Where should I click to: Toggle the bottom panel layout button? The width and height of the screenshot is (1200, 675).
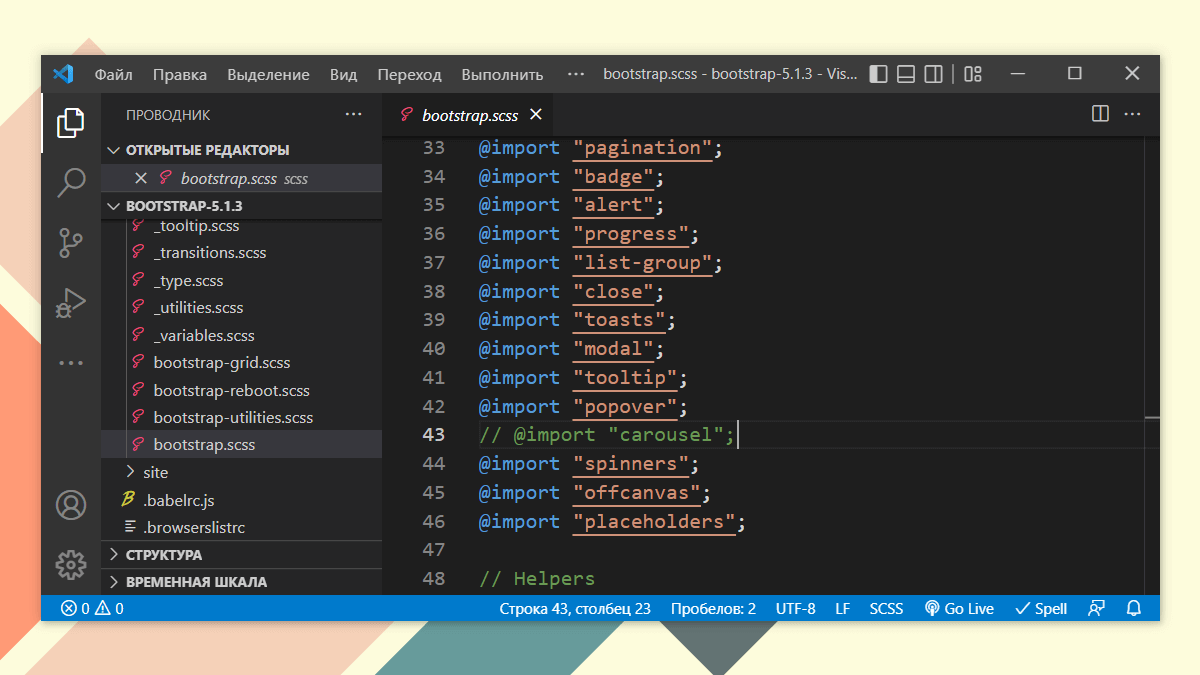pos(906,74)
